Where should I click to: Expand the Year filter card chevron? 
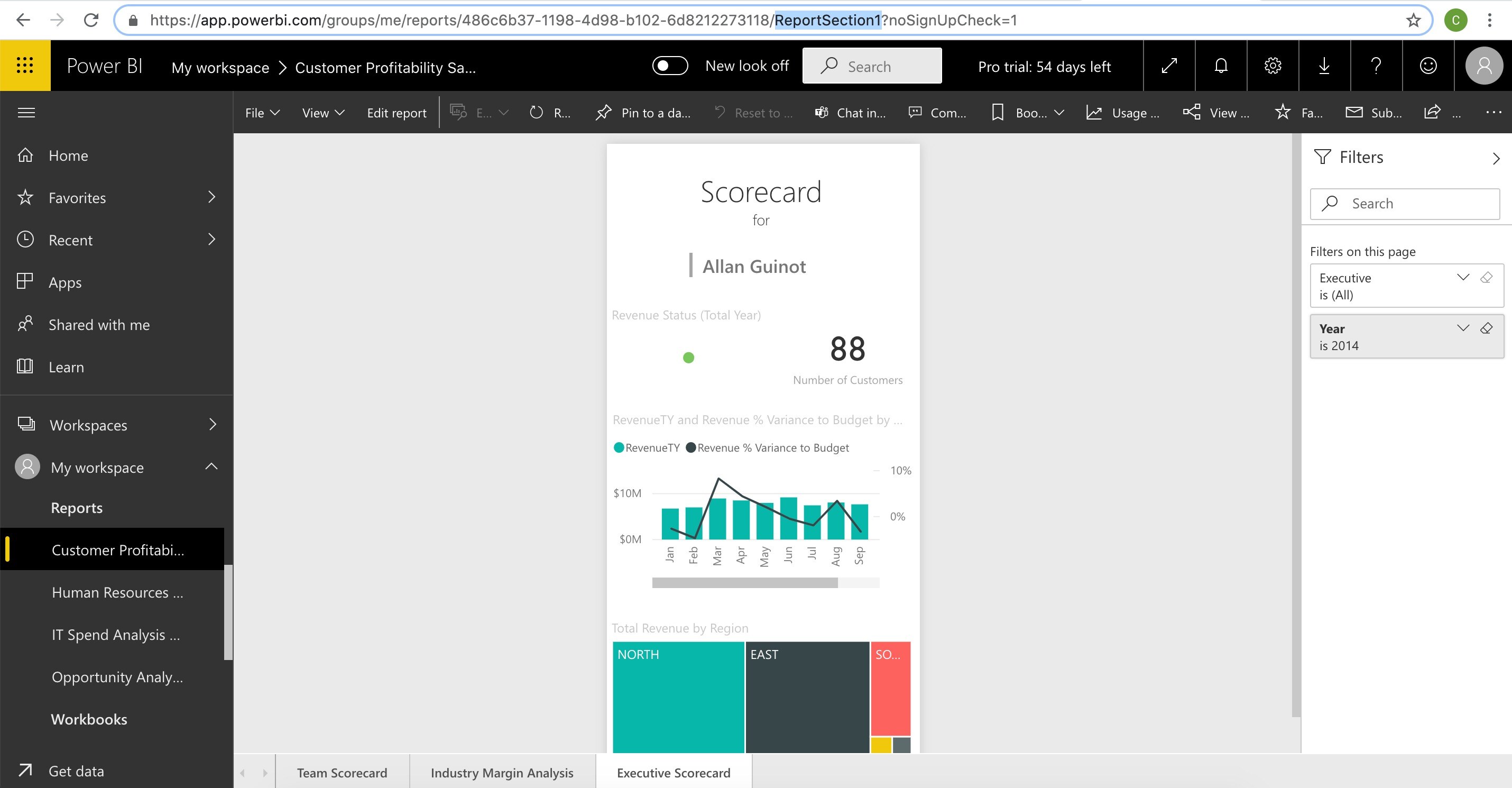(x=1463, y=328)
